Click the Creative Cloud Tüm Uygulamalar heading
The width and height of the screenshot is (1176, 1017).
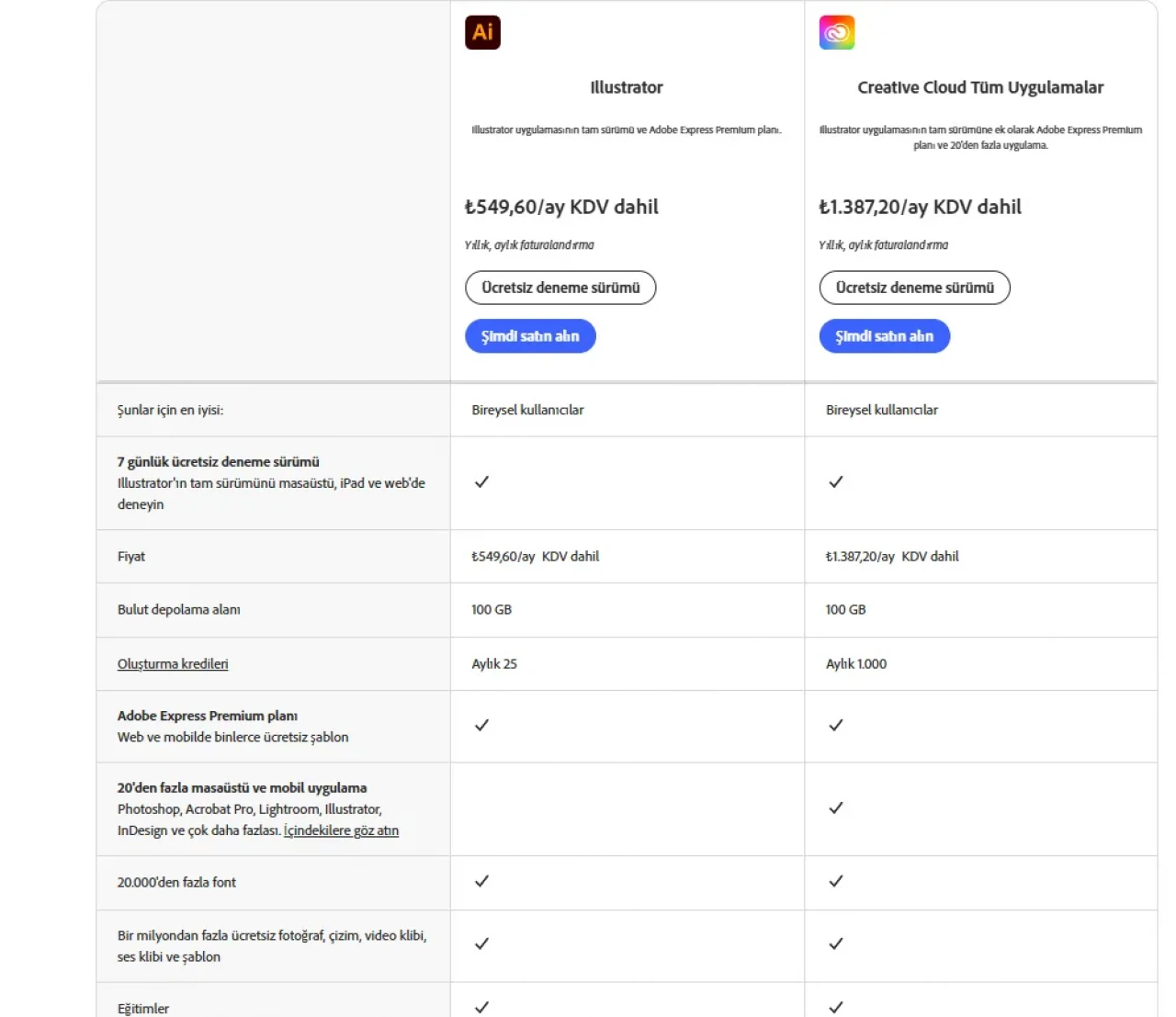click(x=980, y=87)
